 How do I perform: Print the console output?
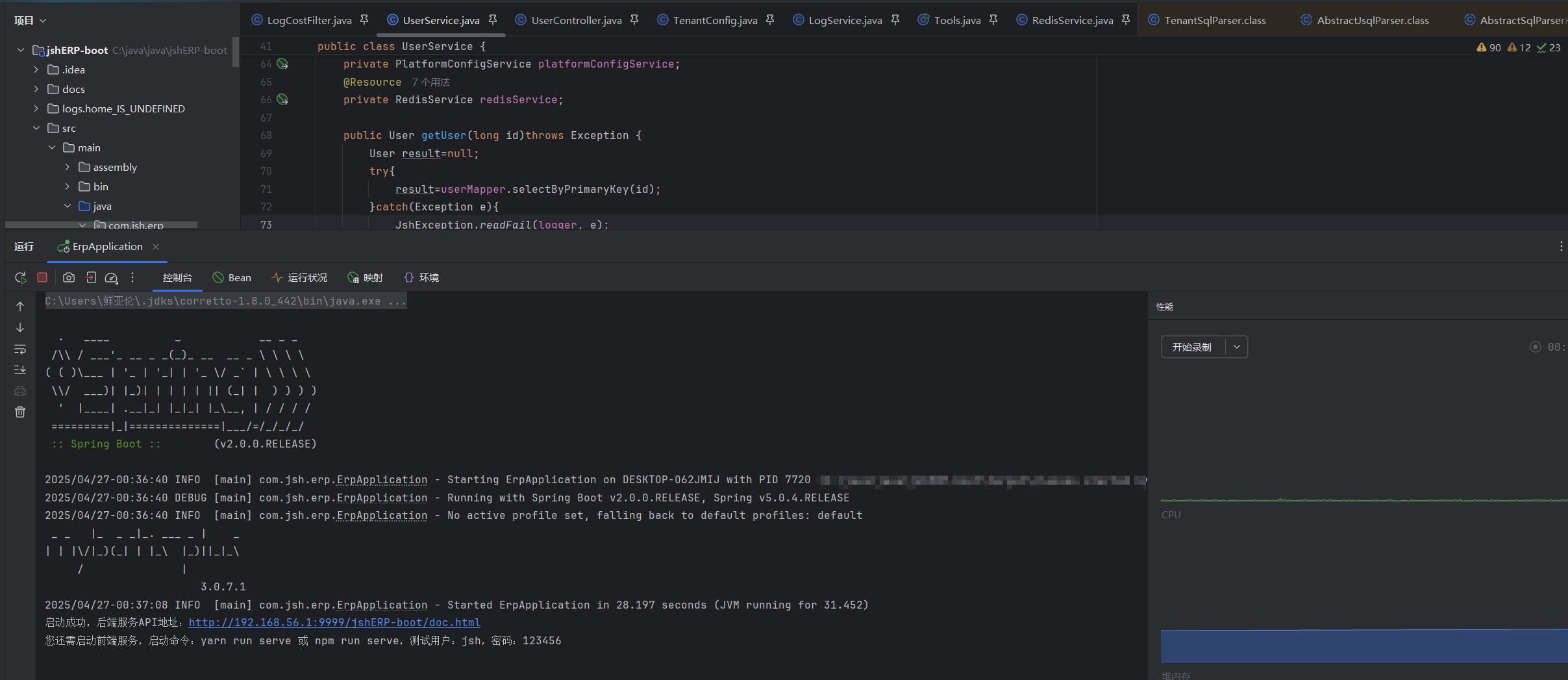pyautogui.click(x=20, y=391)
